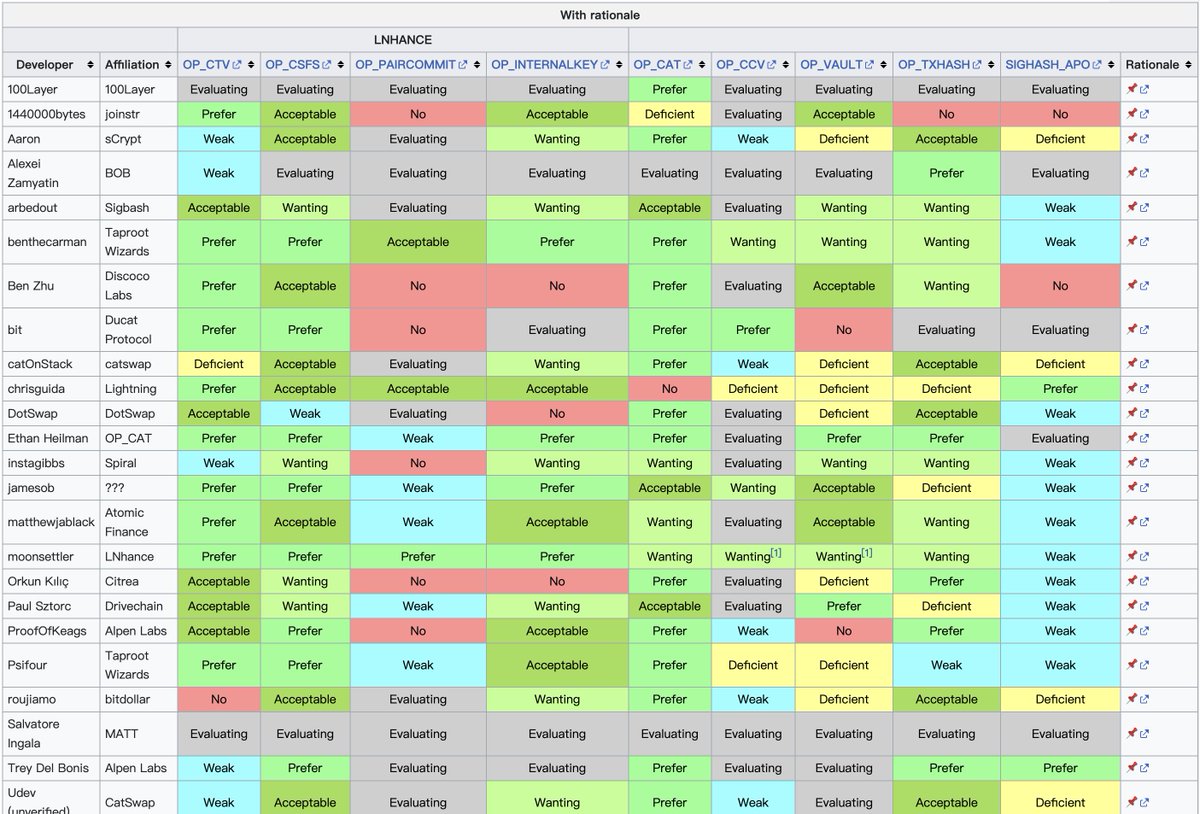1200x814 pixels.
Task: Follow footnote [1] in moonsettler's OP_VAULT cell
Action: point(866,553)
